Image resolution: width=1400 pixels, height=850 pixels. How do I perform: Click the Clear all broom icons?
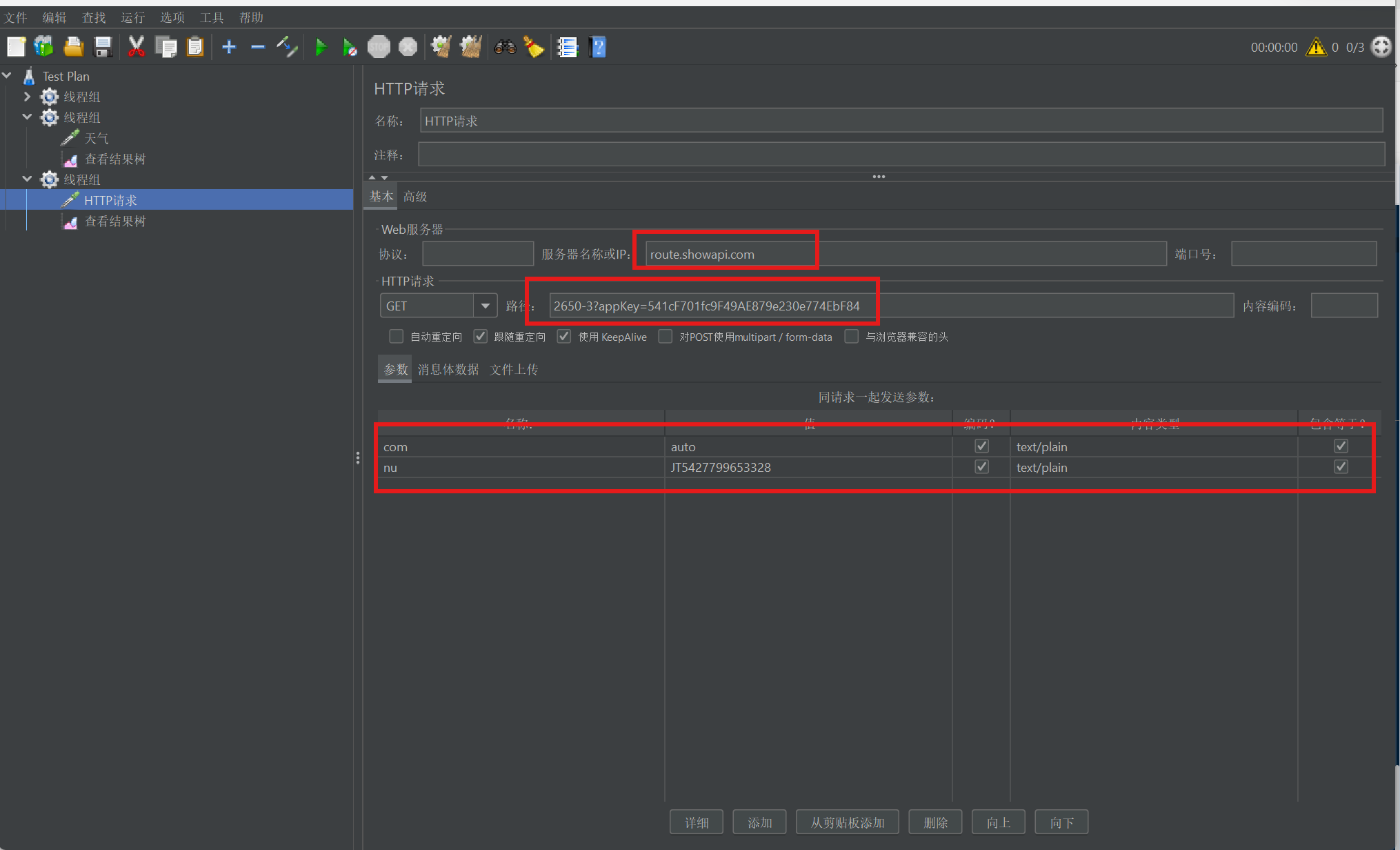pos(471,48)
